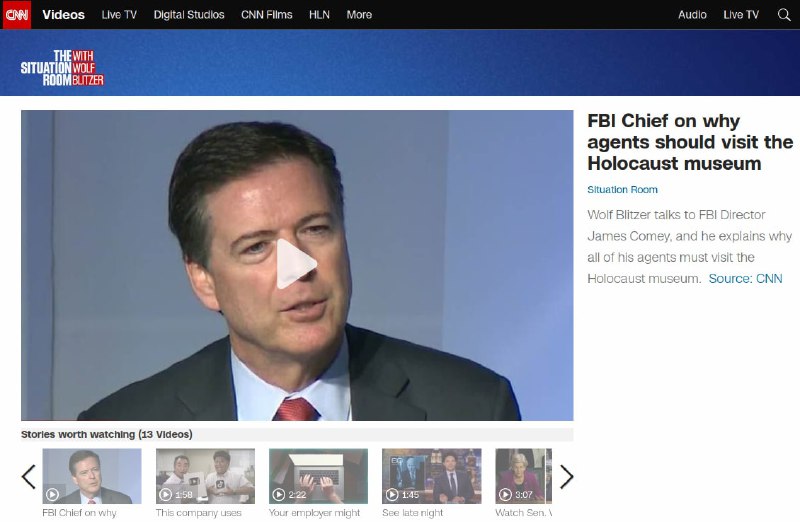
Task: Click the Source: CNN link
Action: point(745,279)
